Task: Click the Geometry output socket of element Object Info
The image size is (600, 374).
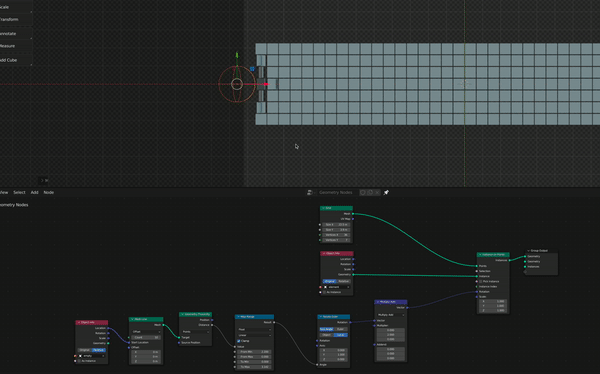Action: coord(353,274)
